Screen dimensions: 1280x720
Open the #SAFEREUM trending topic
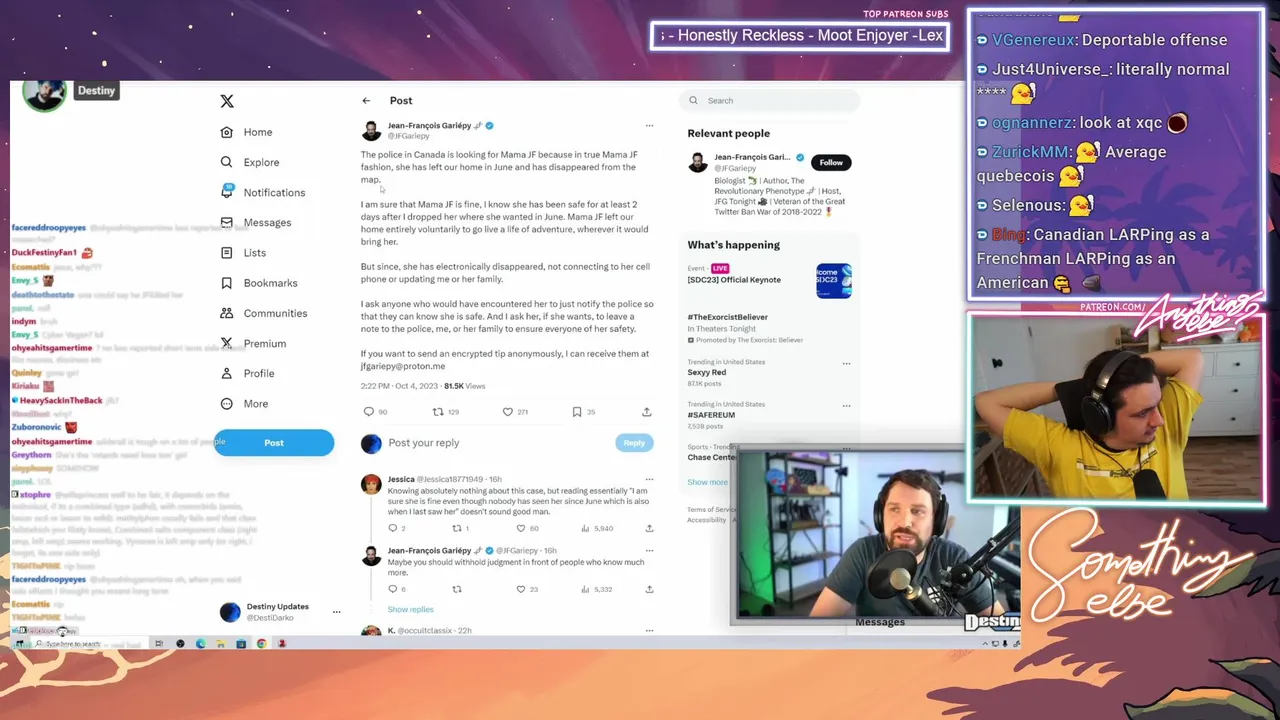(x=711, y=415)
